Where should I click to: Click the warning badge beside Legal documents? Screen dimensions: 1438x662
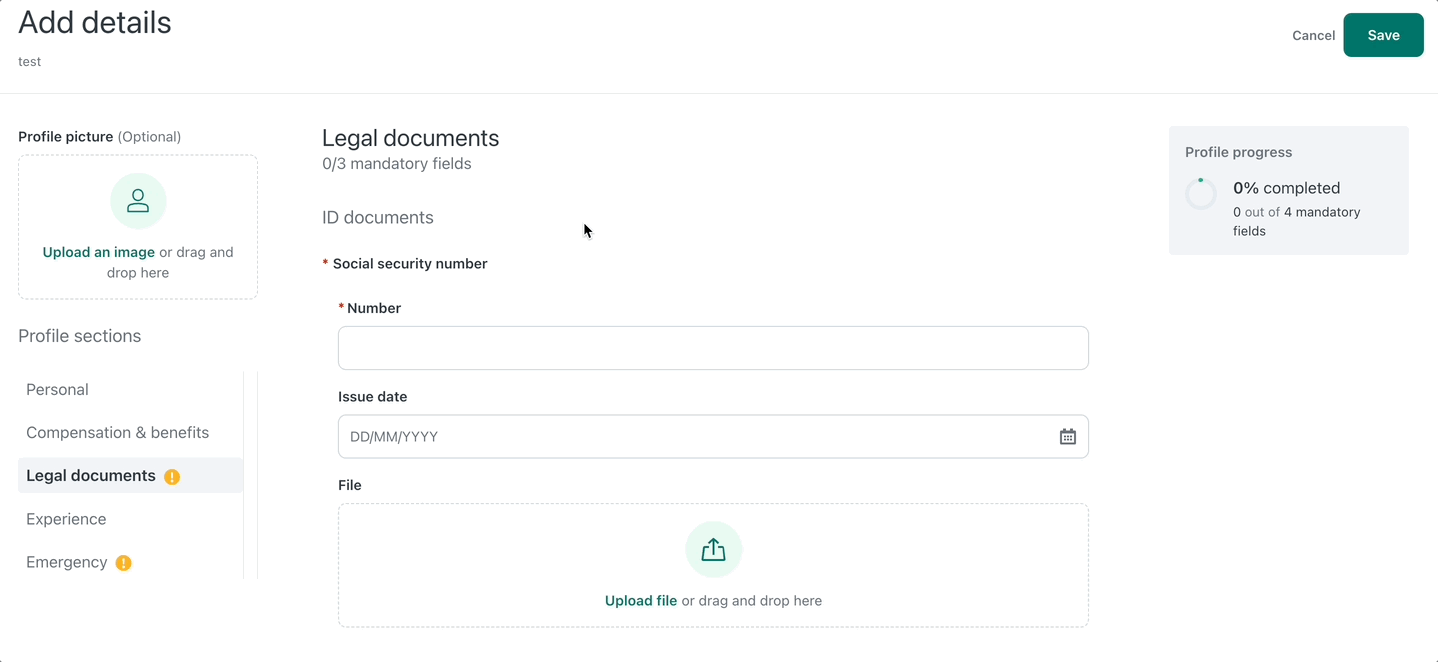coord(172,477)
